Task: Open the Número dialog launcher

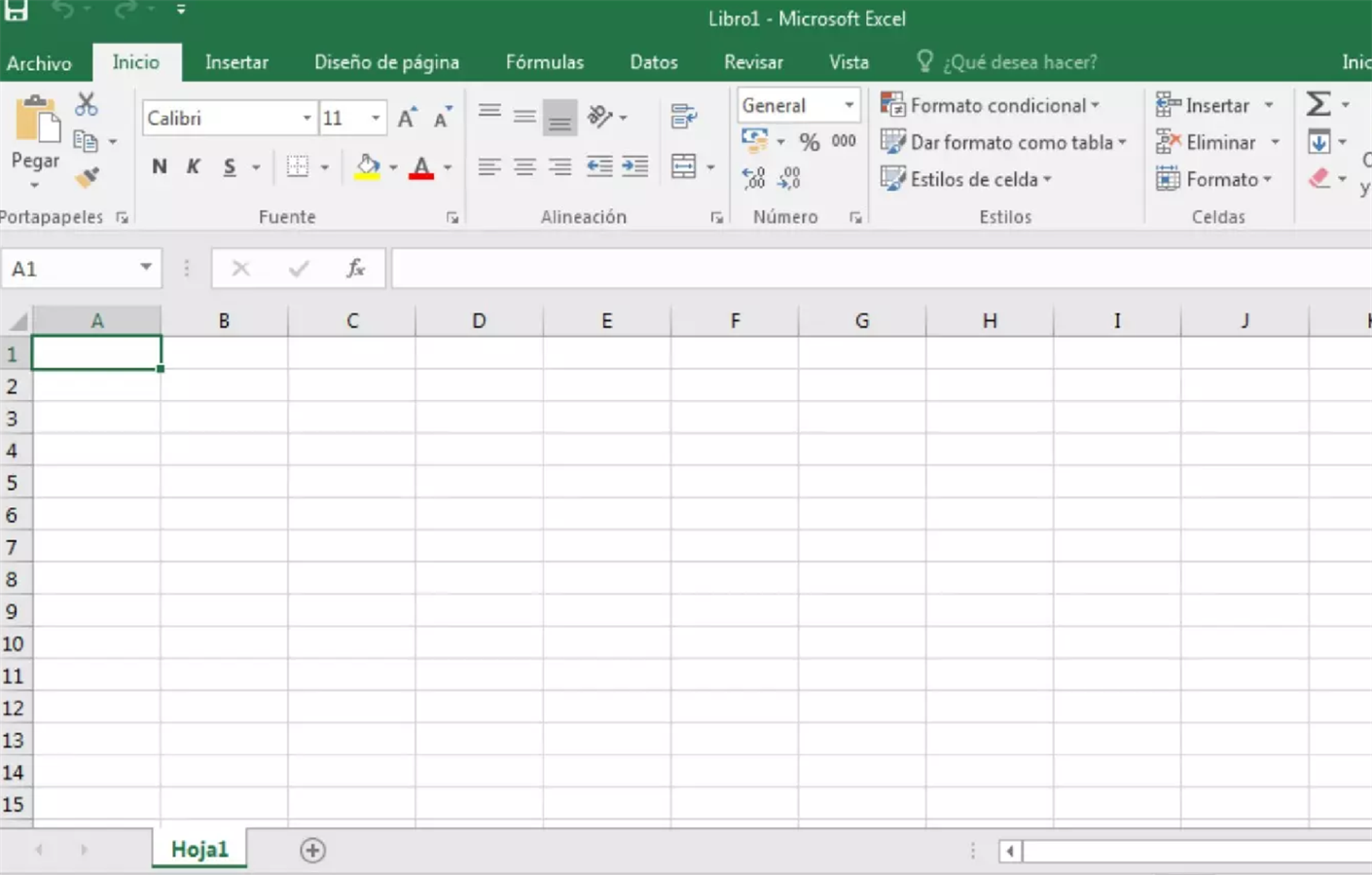Action: 855,218
